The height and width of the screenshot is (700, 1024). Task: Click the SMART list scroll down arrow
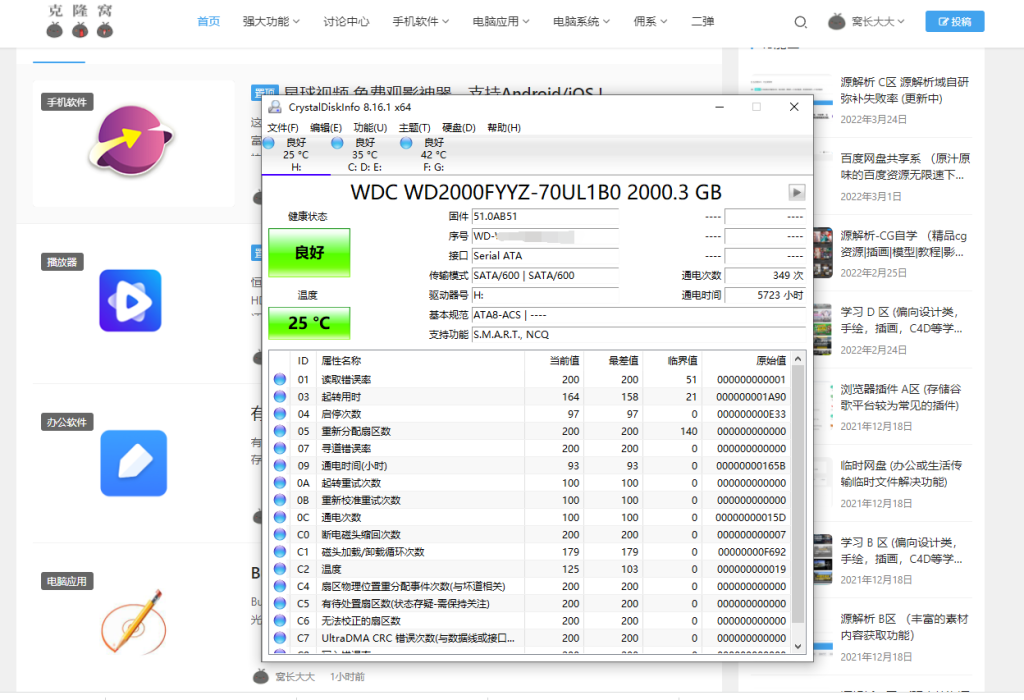pos(797,646)
